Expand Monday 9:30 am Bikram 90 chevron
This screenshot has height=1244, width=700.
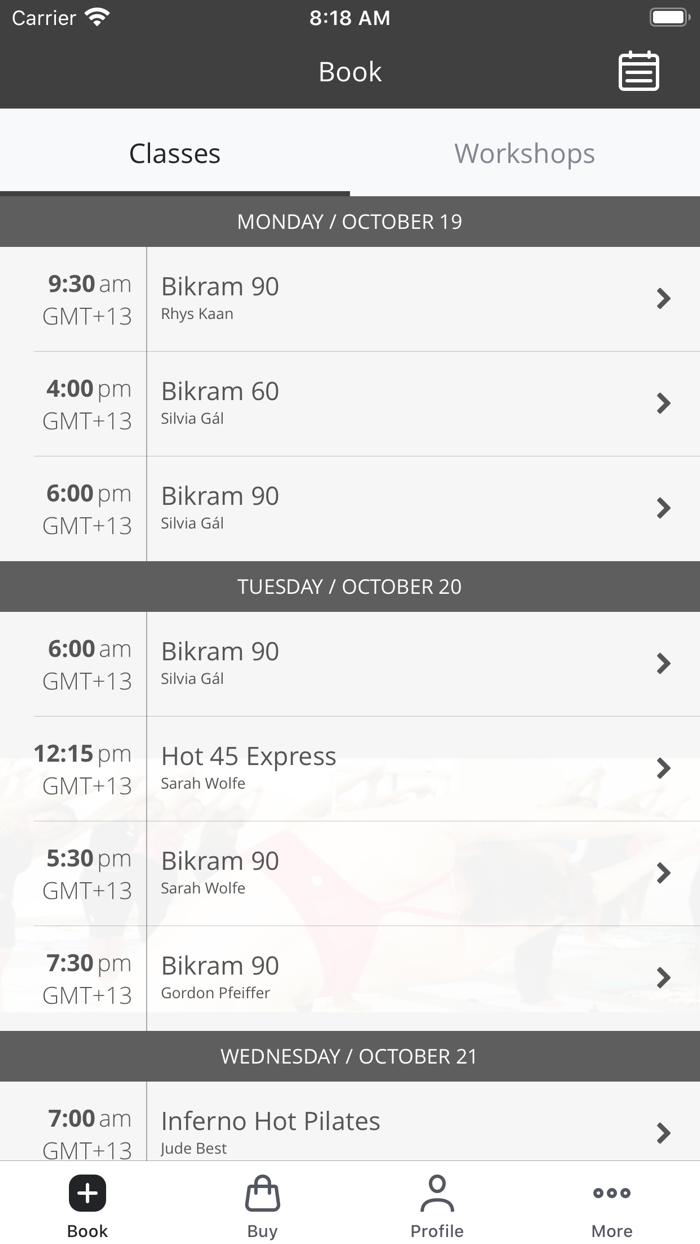[x=663, y=298]
